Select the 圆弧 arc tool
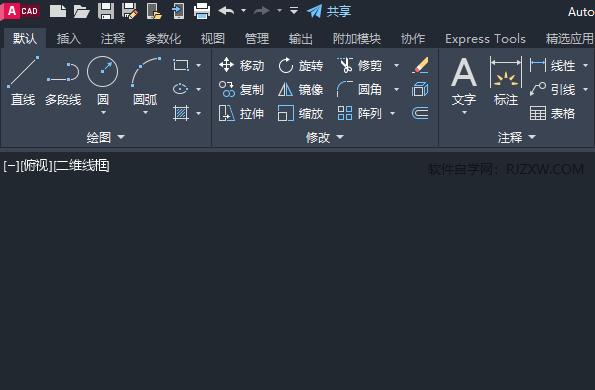Screen dimensions: 595x390 point(145,81)
